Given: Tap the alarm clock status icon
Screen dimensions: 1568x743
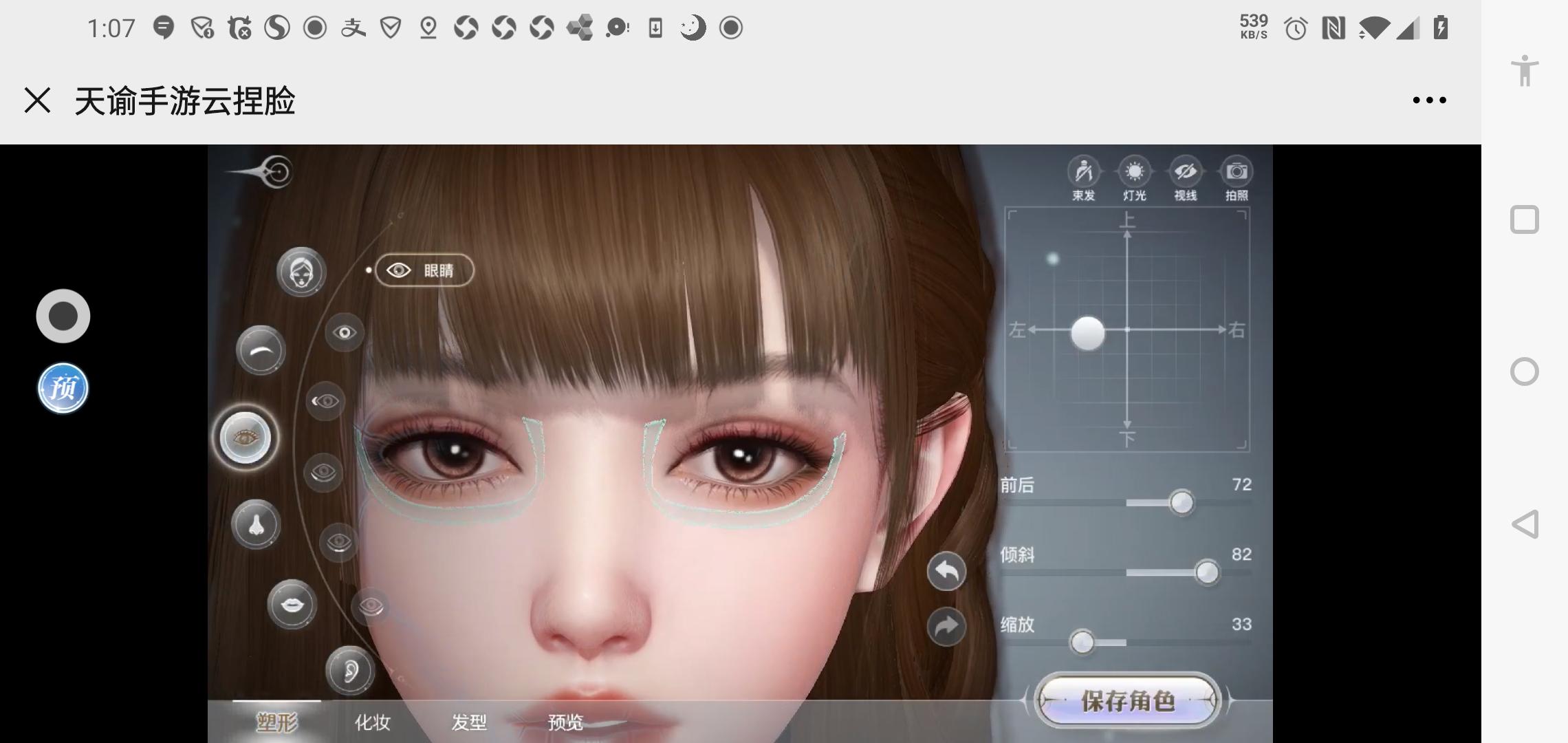Looking at the screenshot, I should (x=1296, y=28).
